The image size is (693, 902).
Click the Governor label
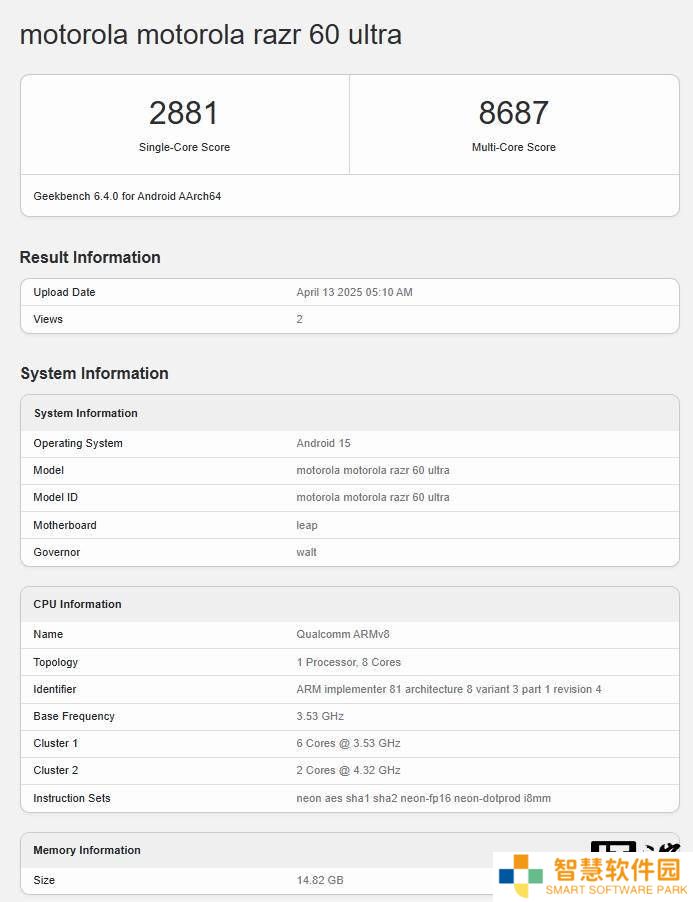(x=56, y=552)
